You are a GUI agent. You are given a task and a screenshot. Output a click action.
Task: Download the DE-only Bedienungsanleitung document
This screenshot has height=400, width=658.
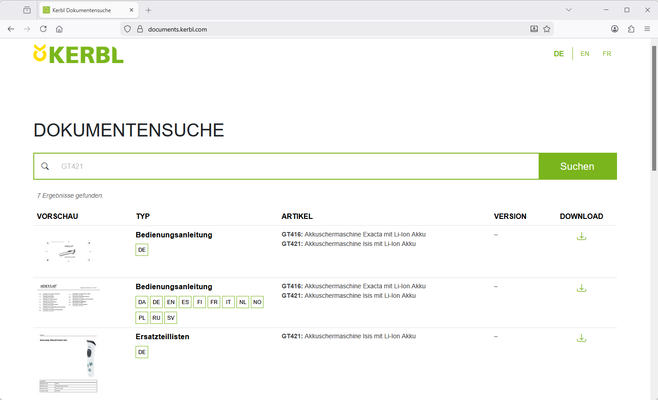pyautogui.click(x=581, y=236)
